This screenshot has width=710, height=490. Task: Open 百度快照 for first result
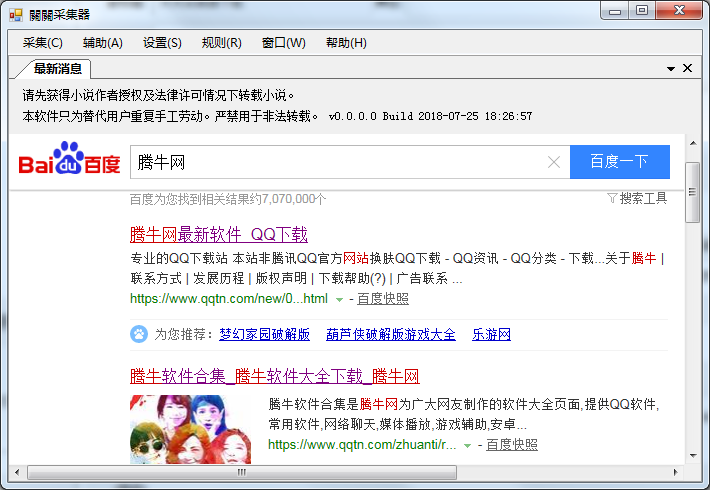tap(383, 299)
